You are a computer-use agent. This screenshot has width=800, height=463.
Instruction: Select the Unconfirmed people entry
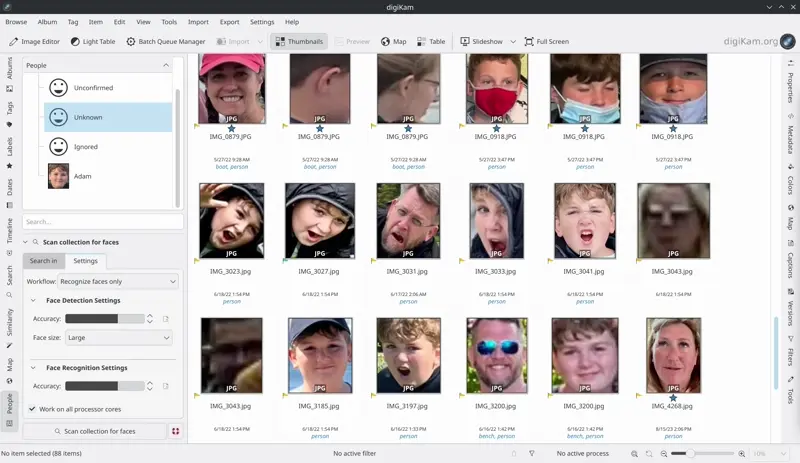(x=93, y=88)
